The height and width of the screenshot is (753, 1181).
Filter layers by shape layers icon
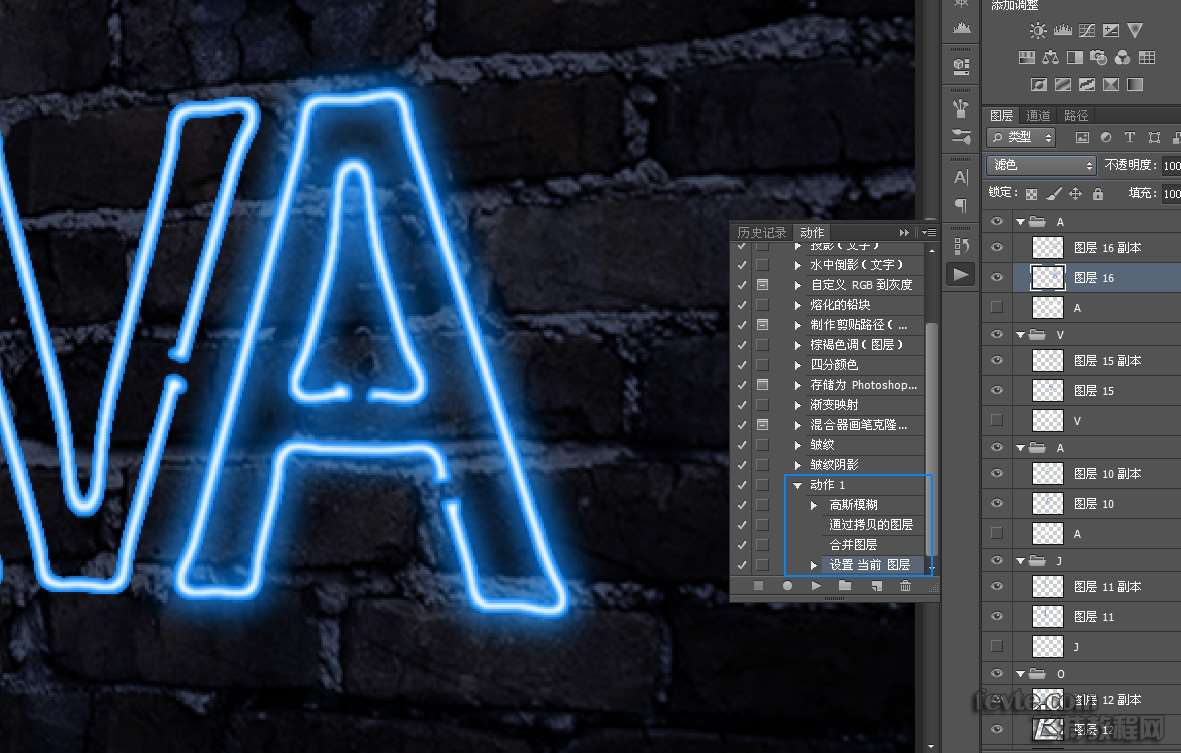point(1154,137)
